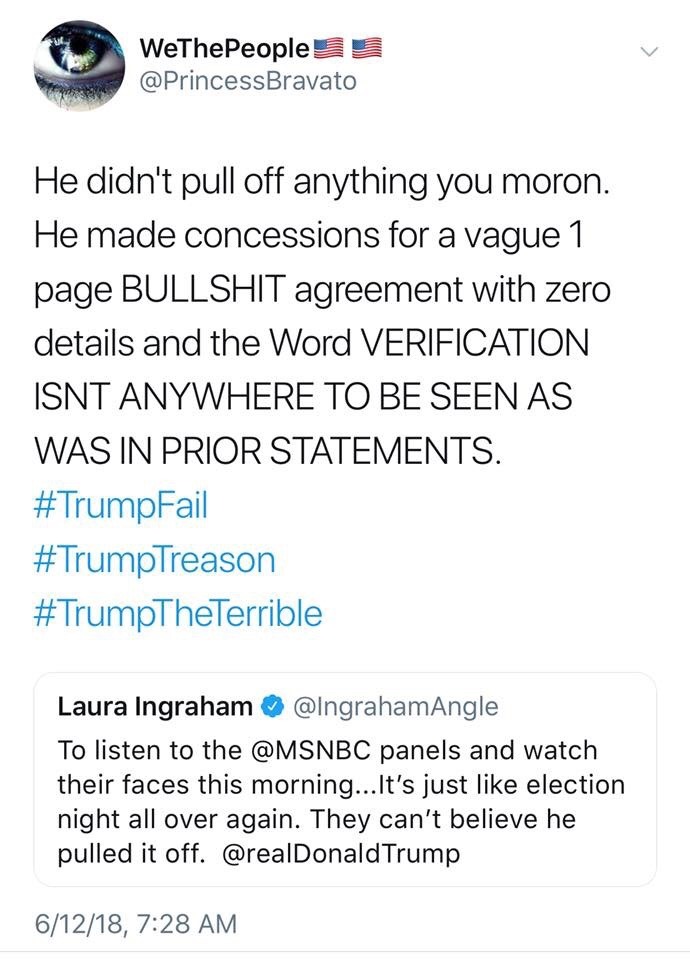Open the #TrumpTheTerrible hashtag

point(178,613)
